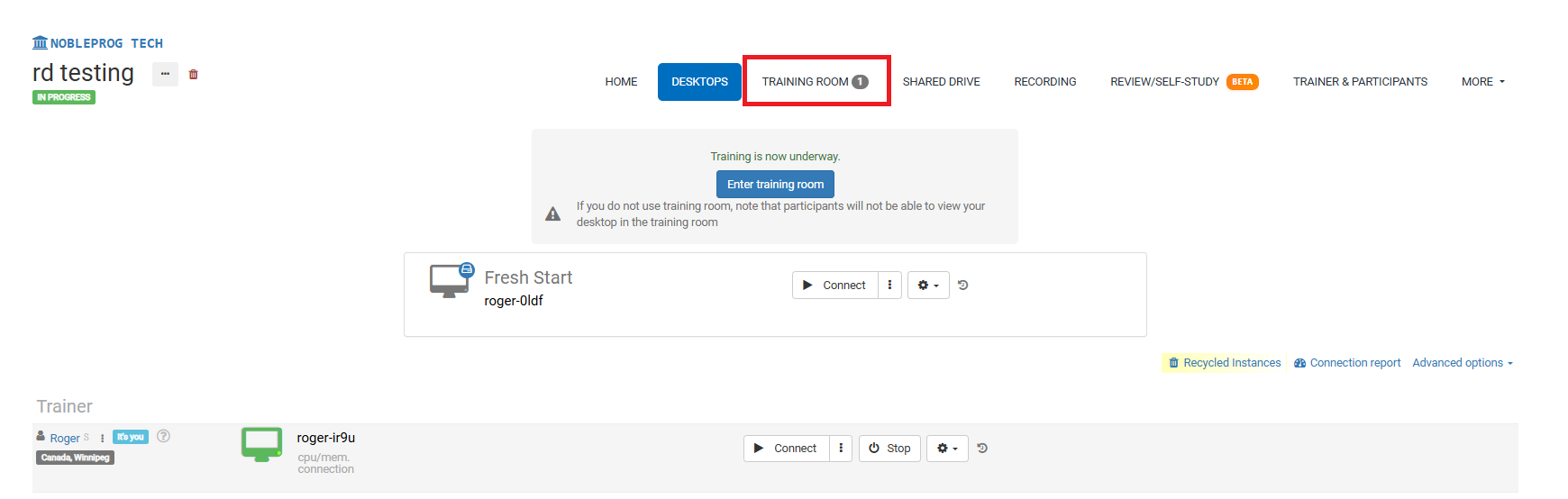Expand the Advanced options dropdown
The width and height of the screenshot is (1568, 499).
coord(1462,363)
